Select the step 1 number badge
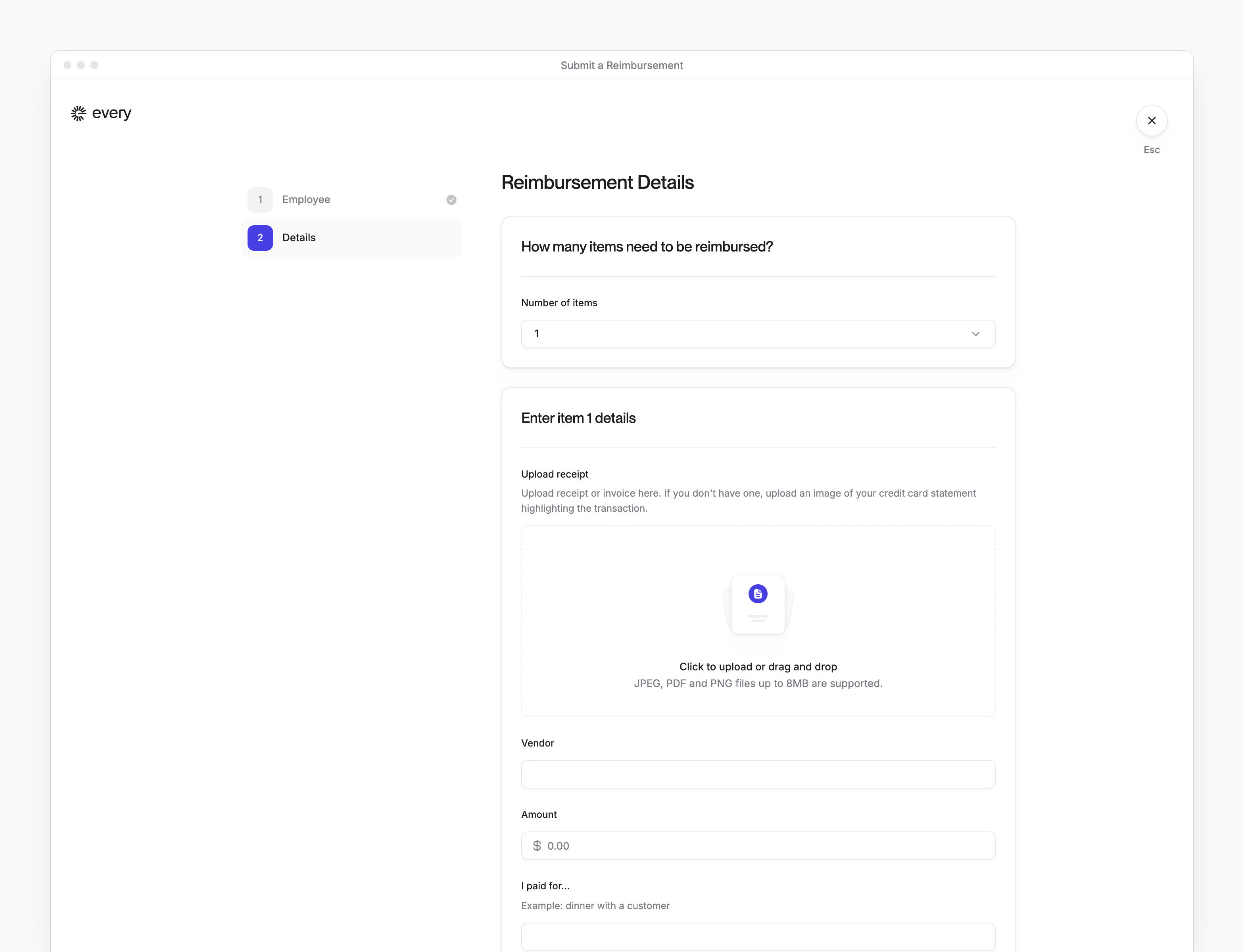 point(260,200)
